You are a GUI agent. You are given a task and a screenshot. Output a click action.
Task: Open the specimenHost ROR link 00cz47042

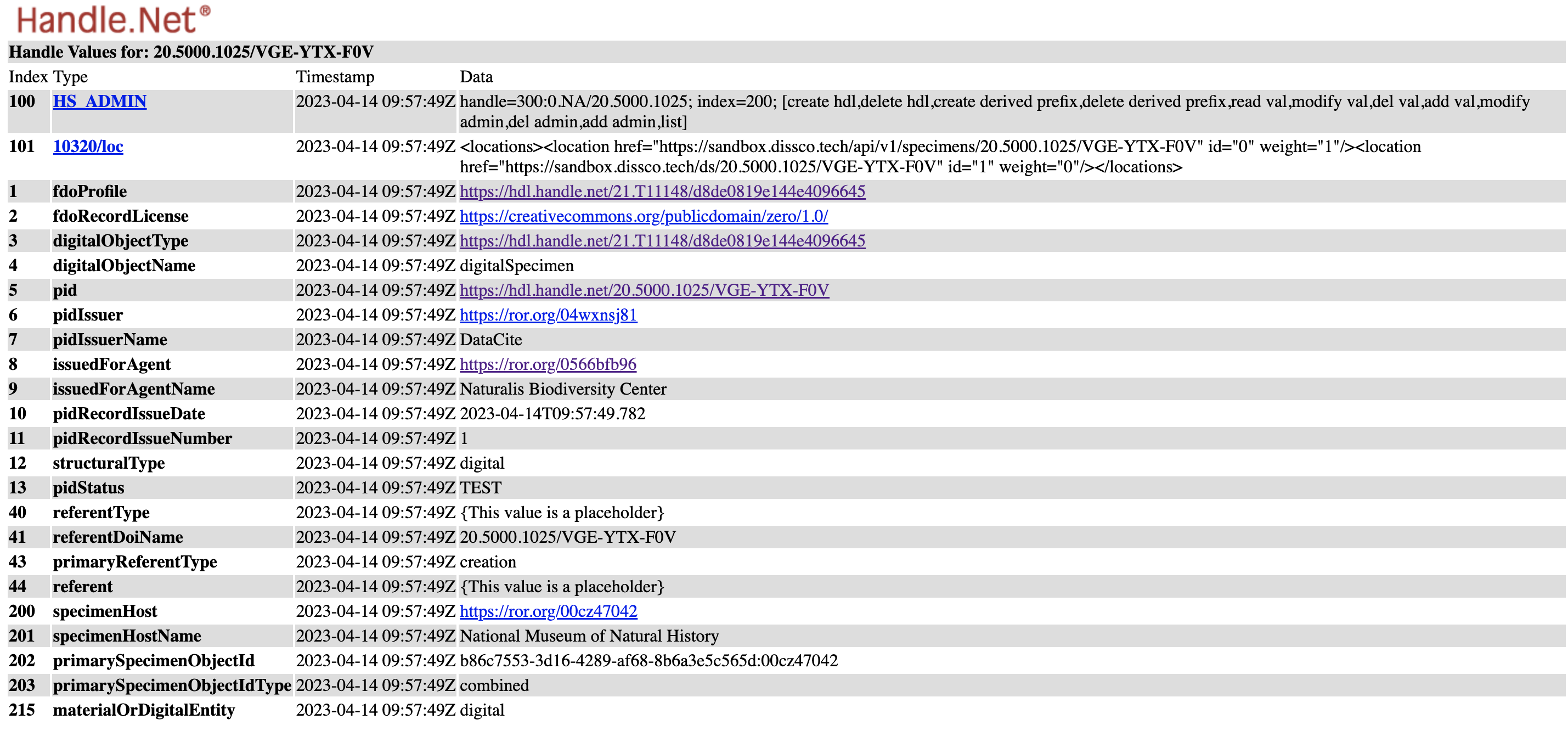coord(549,611)
